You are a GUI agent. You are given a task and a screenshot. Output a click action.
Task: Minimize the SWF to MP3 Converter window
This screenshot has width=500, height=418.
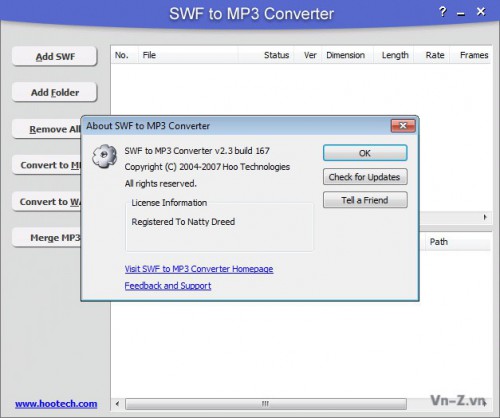point(461,14)
